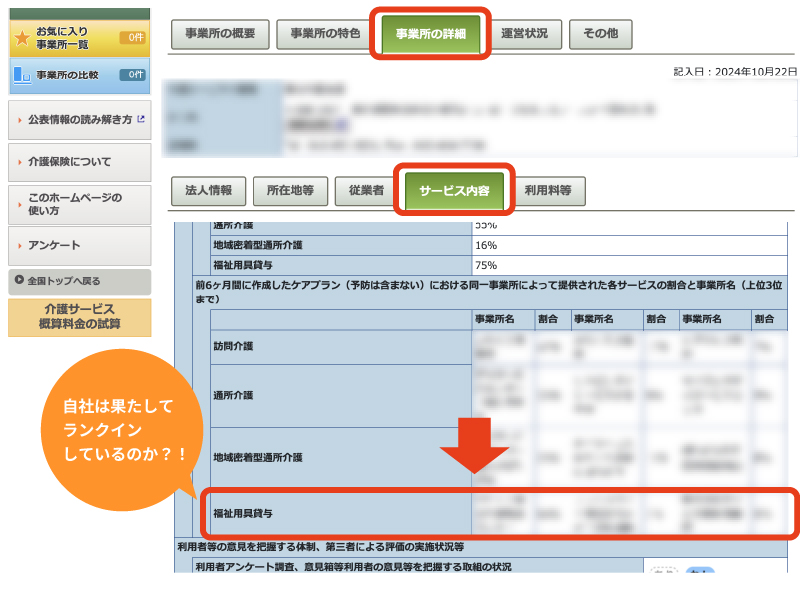Switch to the 所在地等 sub-tab
This screenshot has height=600, width=800.
(x=290, y=190)
